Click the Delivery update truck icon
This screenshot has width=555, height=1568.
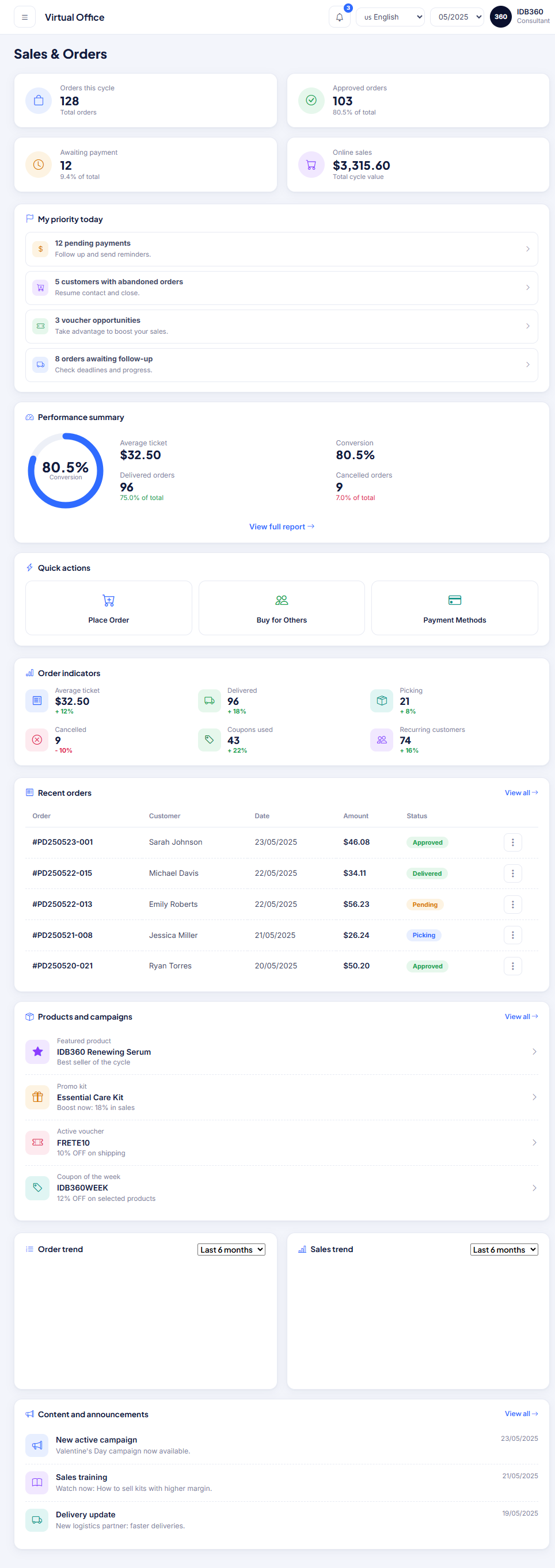[x=37, y=1520]
